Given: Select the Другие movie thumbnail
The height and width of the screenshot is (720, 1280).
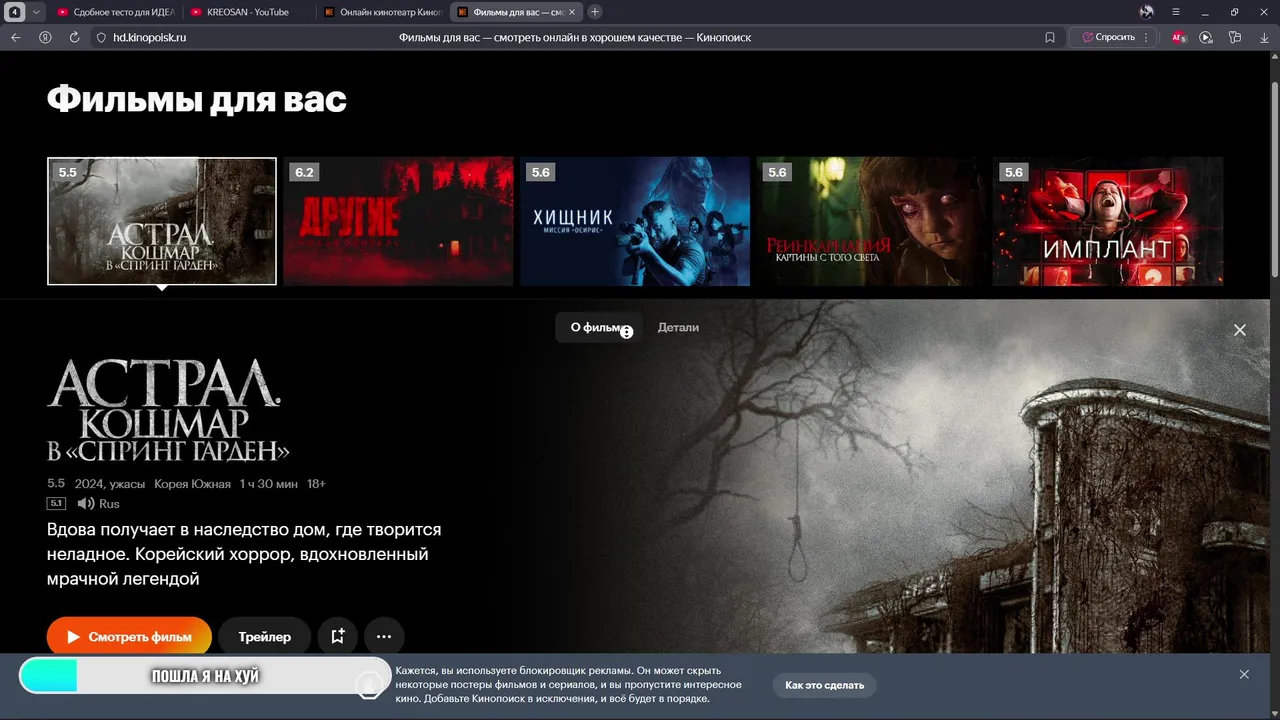Looking at the screenshot, I should [x=398, y=221].
